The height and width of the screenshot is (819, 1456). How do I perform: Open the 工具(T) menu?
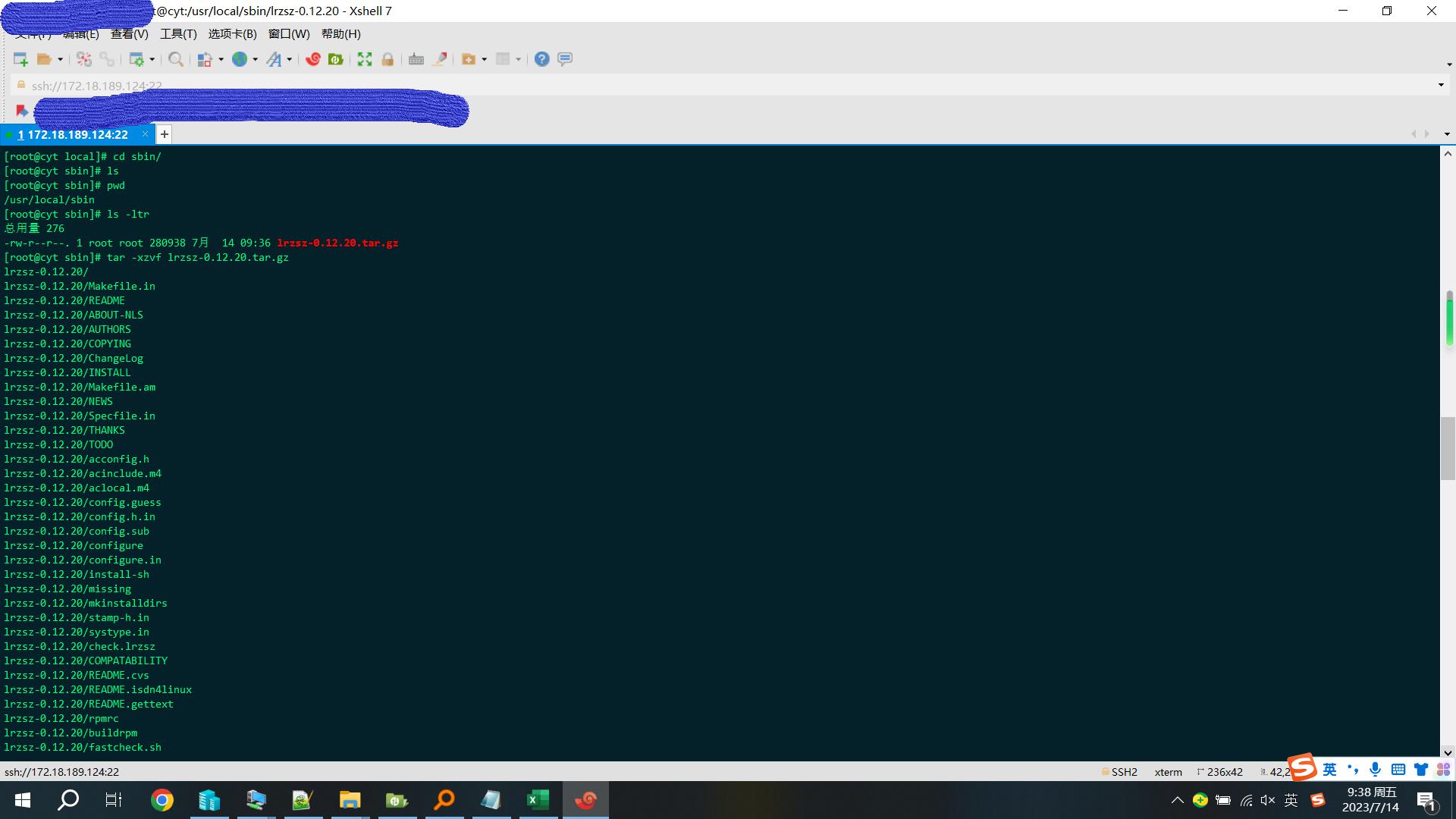(x=178, y=34)
